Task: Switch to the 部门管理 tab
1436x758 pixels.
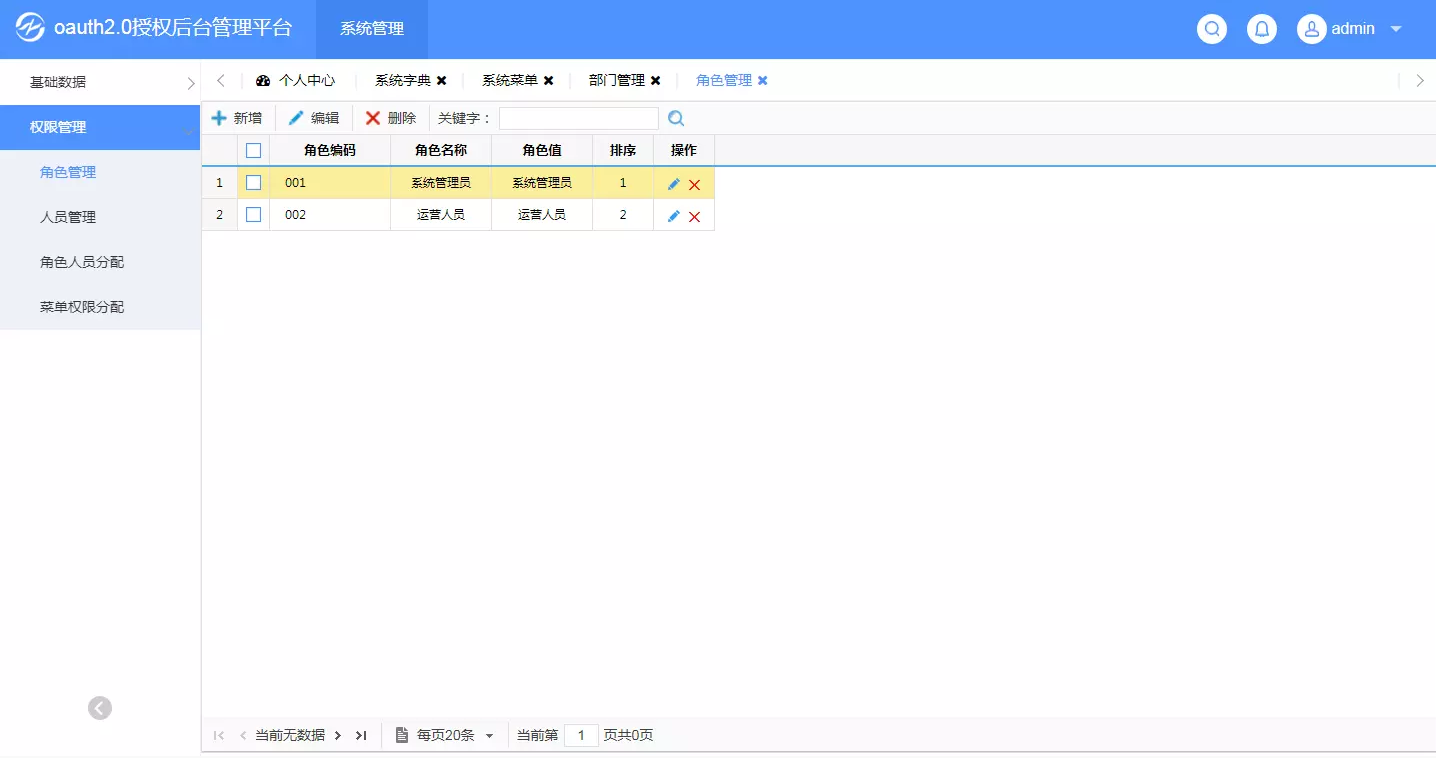Action: [x=617, y=80]
